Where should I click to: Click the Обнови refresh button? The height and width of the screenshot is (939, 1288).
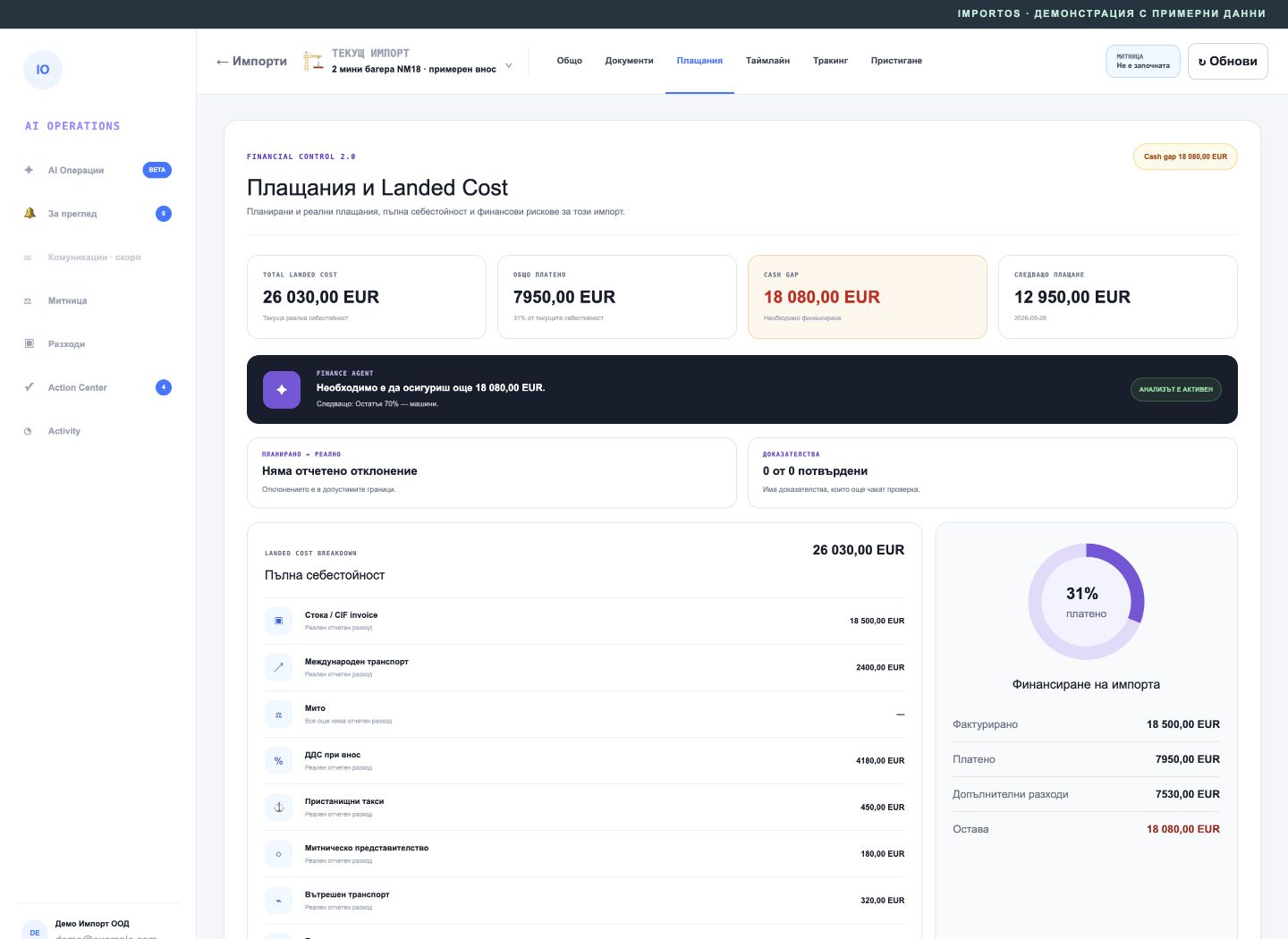tap(1228, 62)
